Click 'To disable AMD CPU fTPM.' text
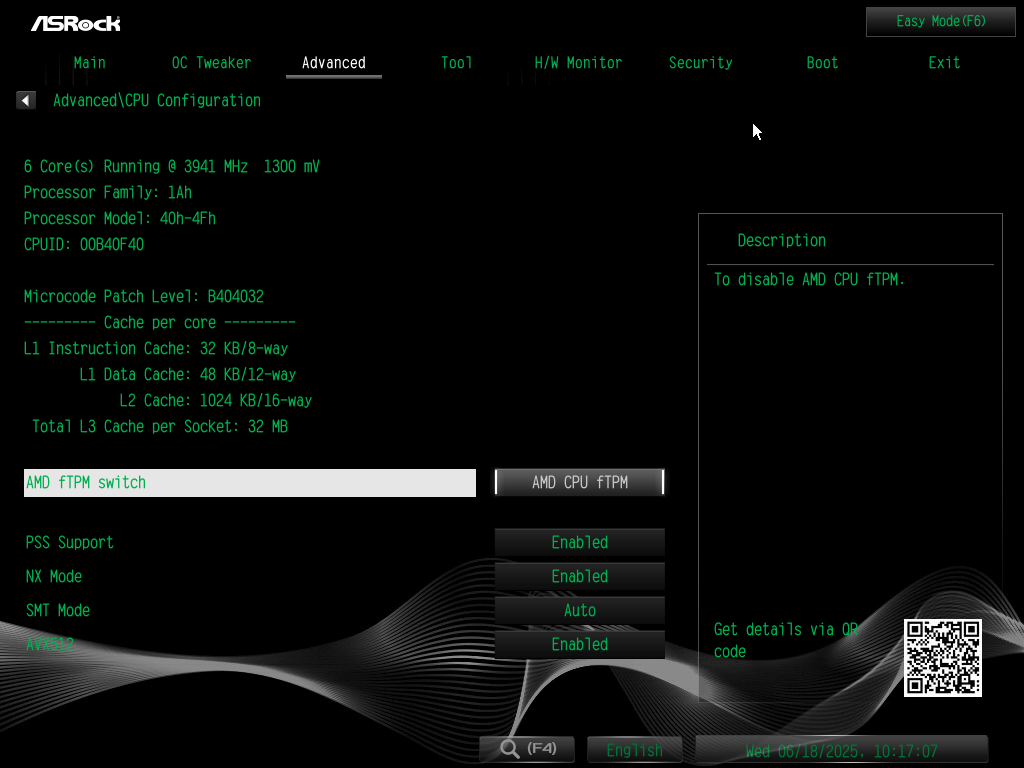The image size is (1024, 768). 809,280
